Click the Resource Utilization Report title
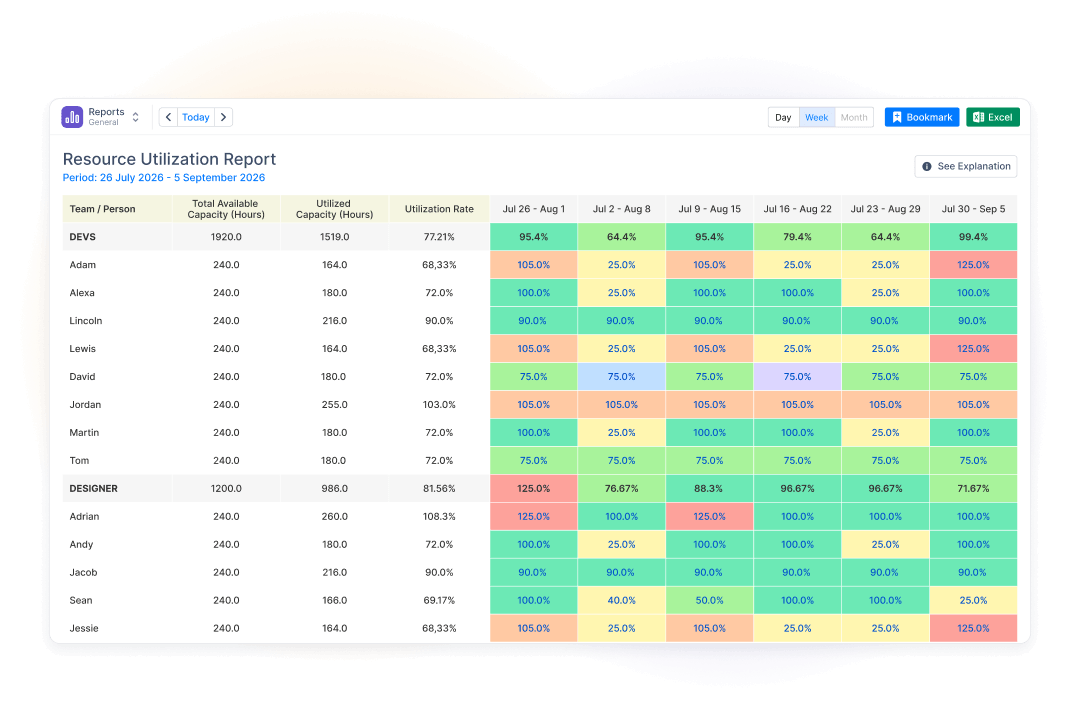 (169, 159)
